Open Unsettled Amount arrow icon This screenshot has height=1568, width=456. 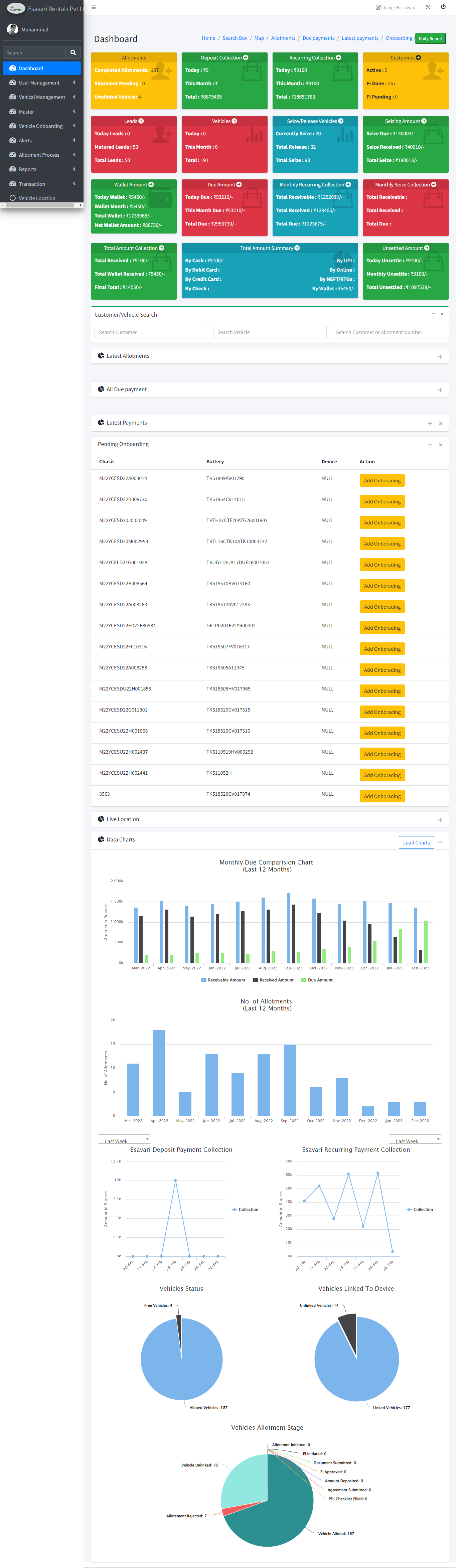(x=427, y=248)
